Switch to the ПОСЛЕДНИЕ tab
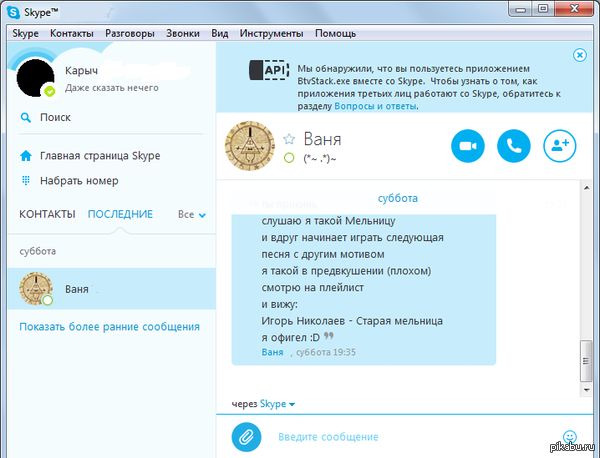 120,214
